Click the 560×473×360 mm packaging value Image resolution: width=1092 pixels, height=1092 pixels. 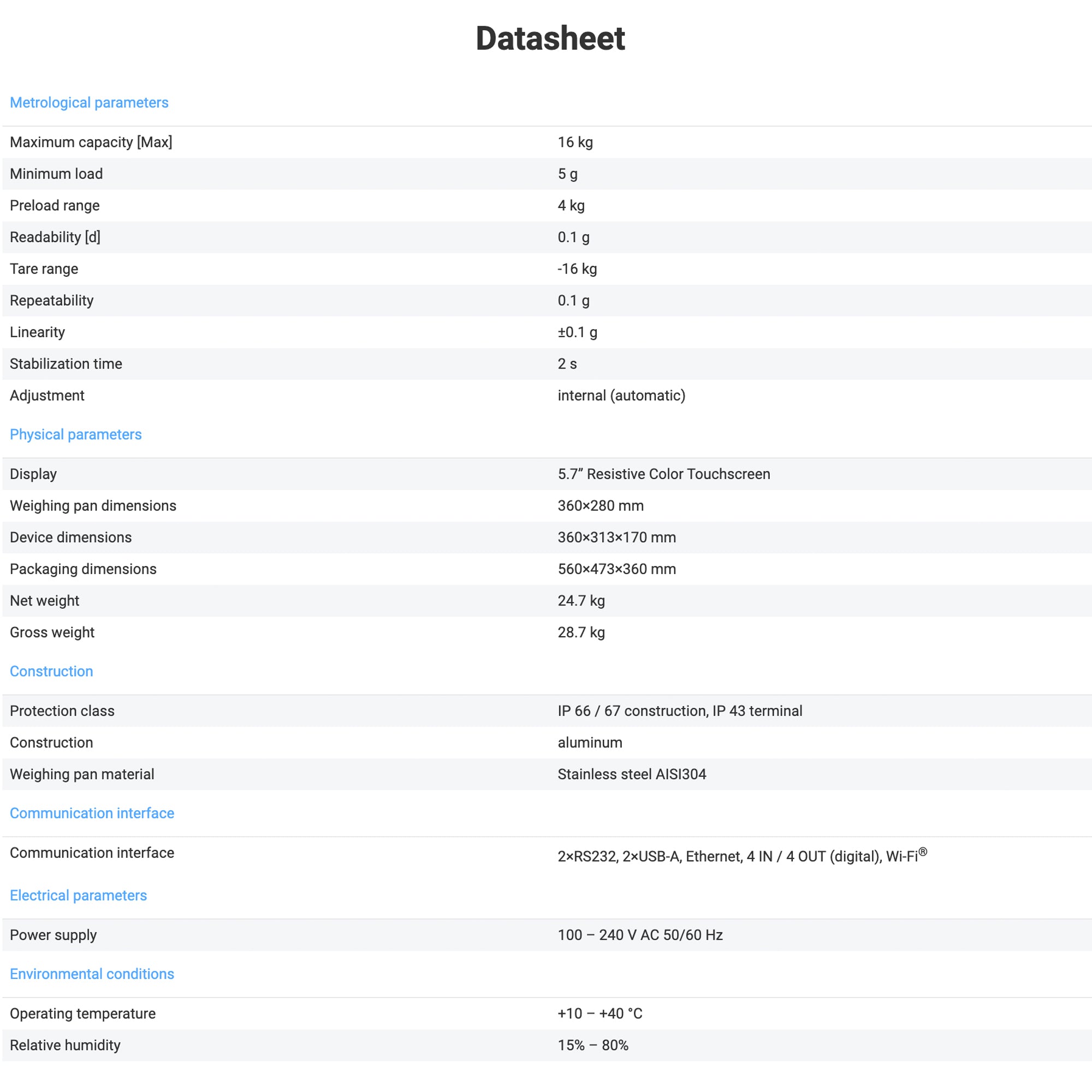616,568
